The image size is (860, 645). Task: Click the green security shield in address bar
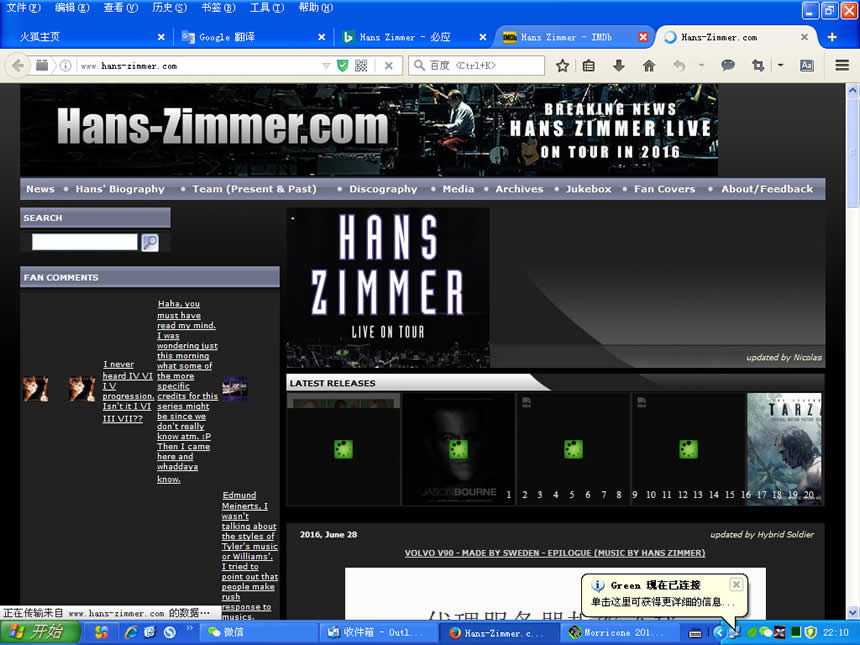tap(343, 66)
